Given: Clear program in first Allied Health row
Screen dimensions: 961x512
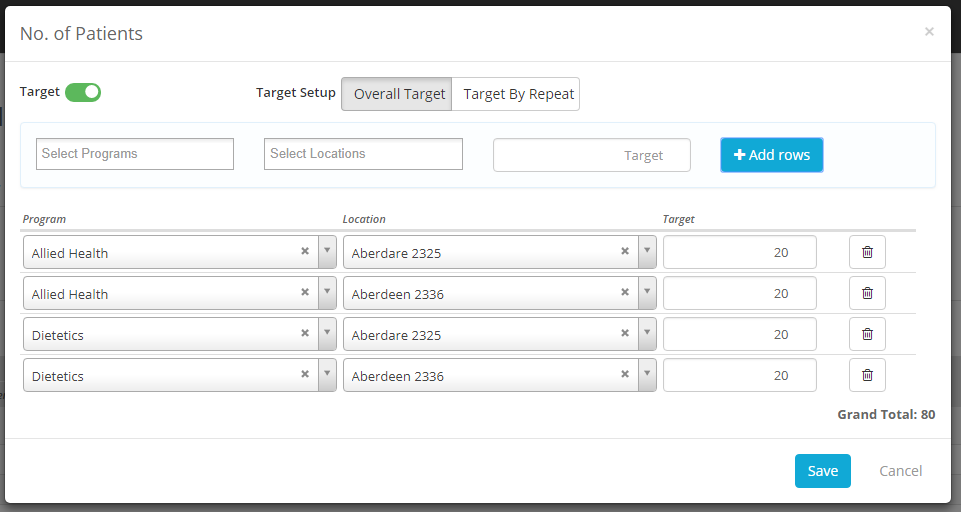Looking at the screenshot, I should pos(305,252).
